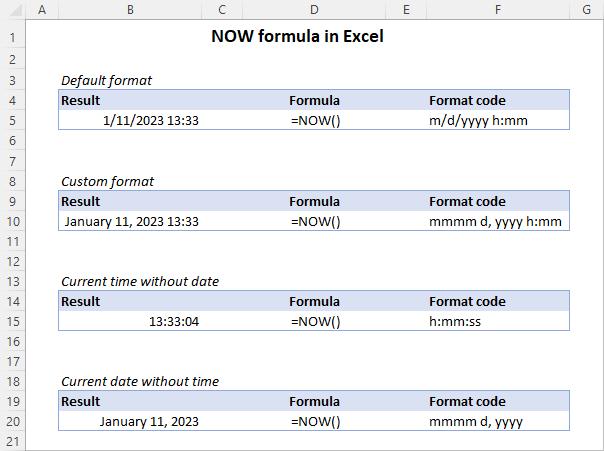Image resolution: width=604 pixels, height=451 pixels.
Task: Select column C header
Action: coord(222,10)
